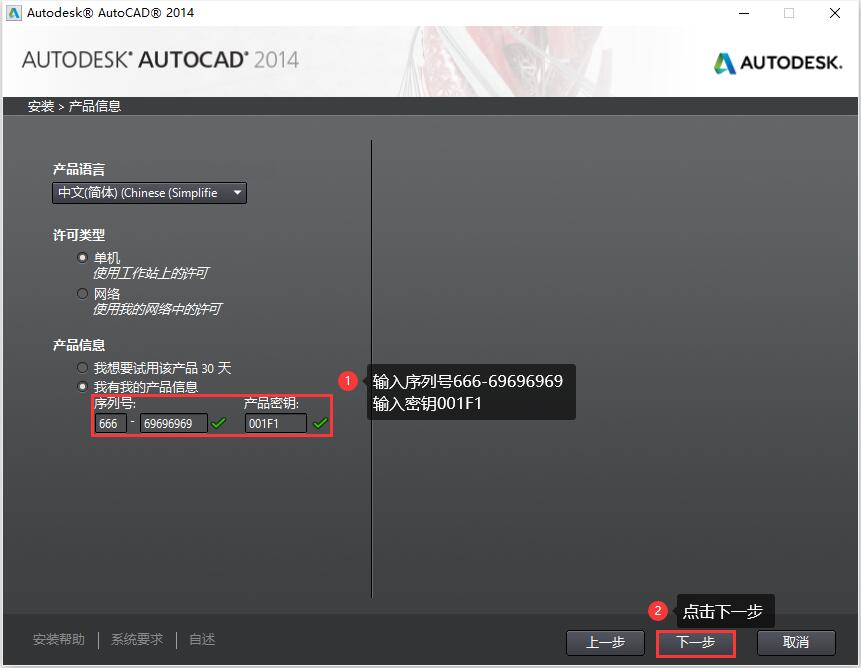Click the serial number field 69696969

(x=174, y=423)
